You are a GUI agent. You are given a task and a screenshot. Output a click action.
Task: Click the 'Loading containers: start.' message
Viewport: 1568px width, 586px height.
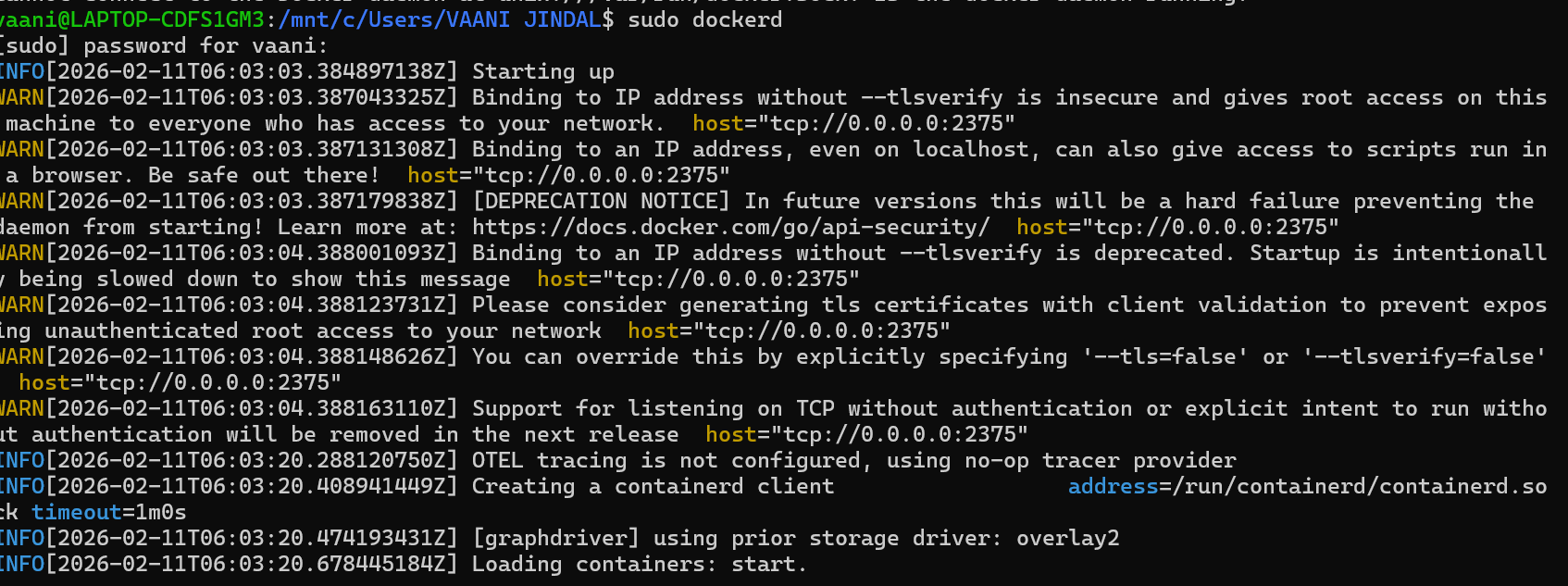pyautogui.click(x=639, y=564)
